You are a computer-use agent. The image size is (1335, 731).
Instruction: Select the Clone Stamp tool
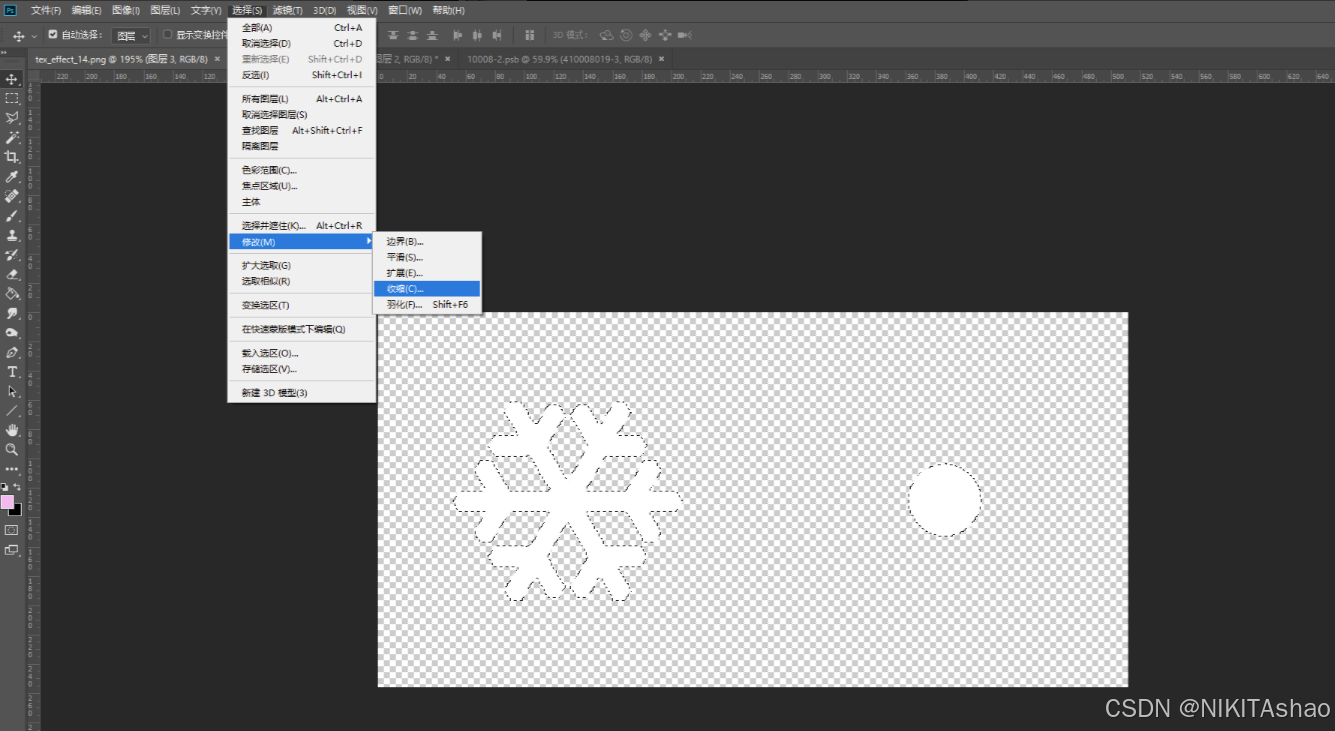pos(12,235)
